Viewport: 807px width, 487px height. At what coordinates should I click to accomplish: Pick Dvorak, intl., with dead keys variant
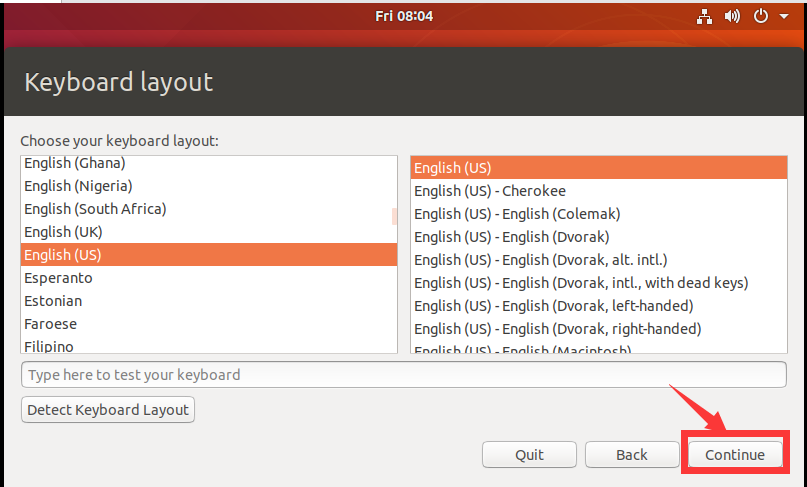tap(599, 283)
